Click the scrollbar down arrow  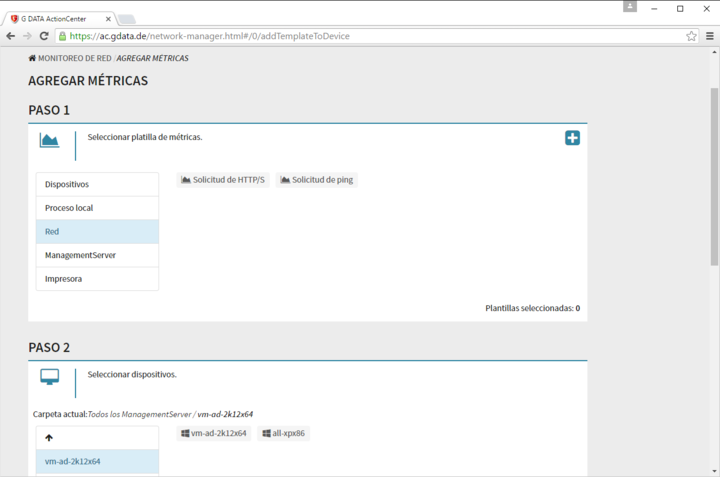click(x=714, y=471)
